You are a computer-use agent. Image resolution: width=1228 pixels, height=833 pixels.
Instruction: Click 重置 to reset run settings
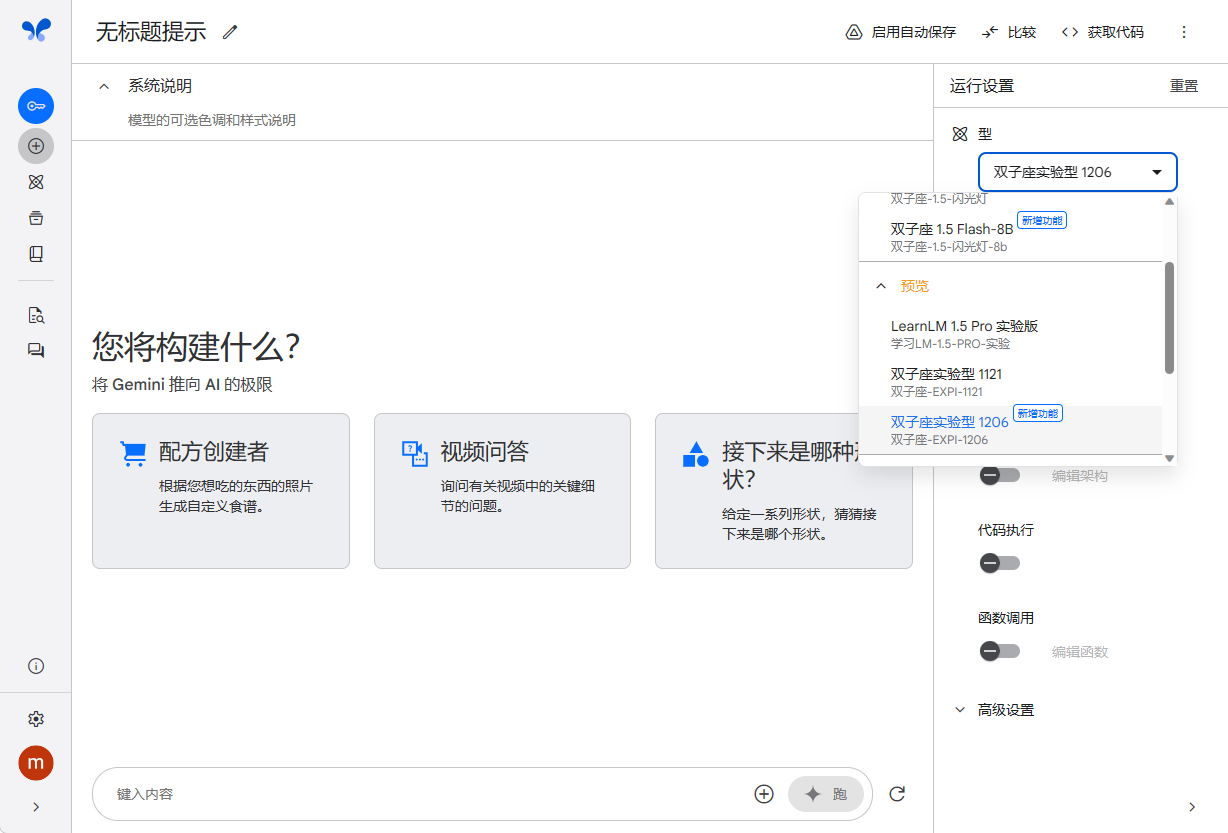click(x=1184, y=86)
